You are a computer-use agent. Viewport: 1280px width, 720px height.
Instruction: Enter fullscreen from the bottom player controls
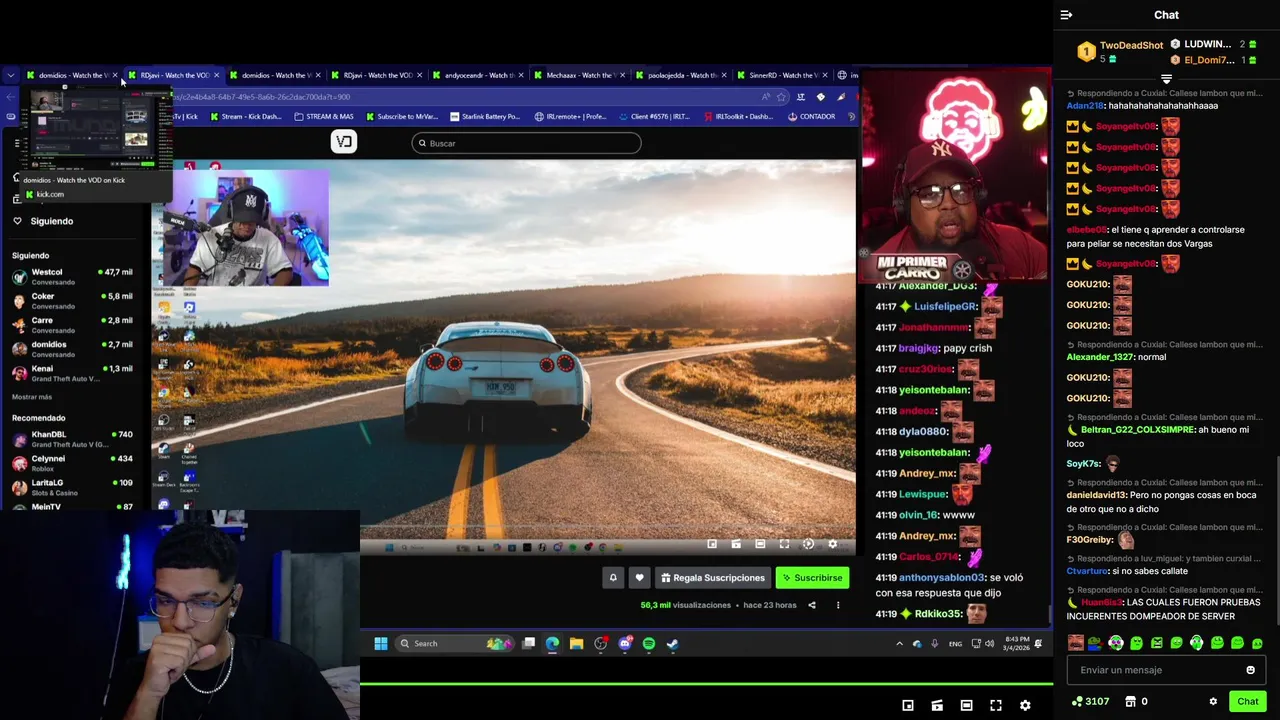[x=996, y=706]
